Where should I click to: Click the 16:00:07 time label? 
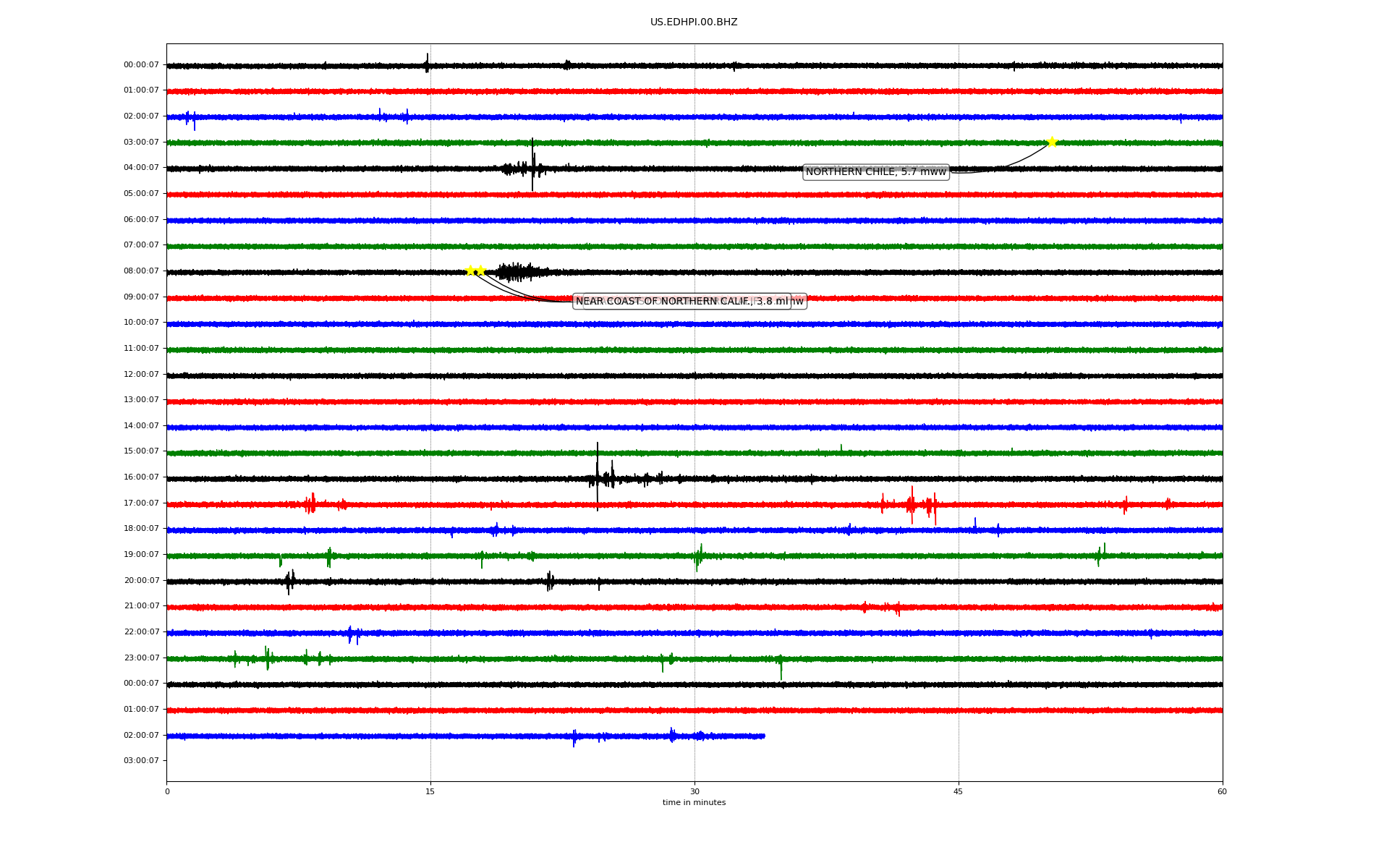tap(141, 477)
